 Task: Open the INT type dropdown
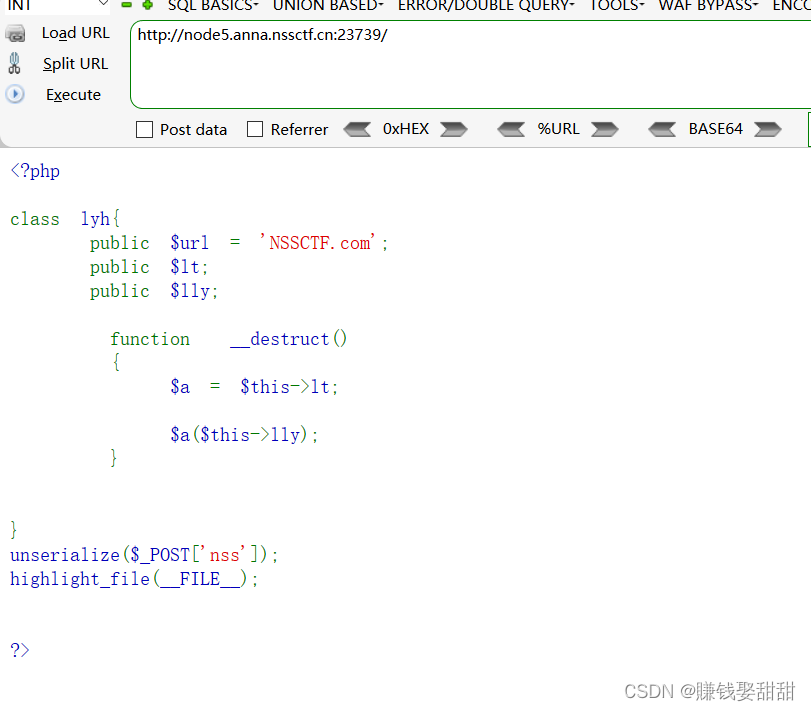(57, 5)
